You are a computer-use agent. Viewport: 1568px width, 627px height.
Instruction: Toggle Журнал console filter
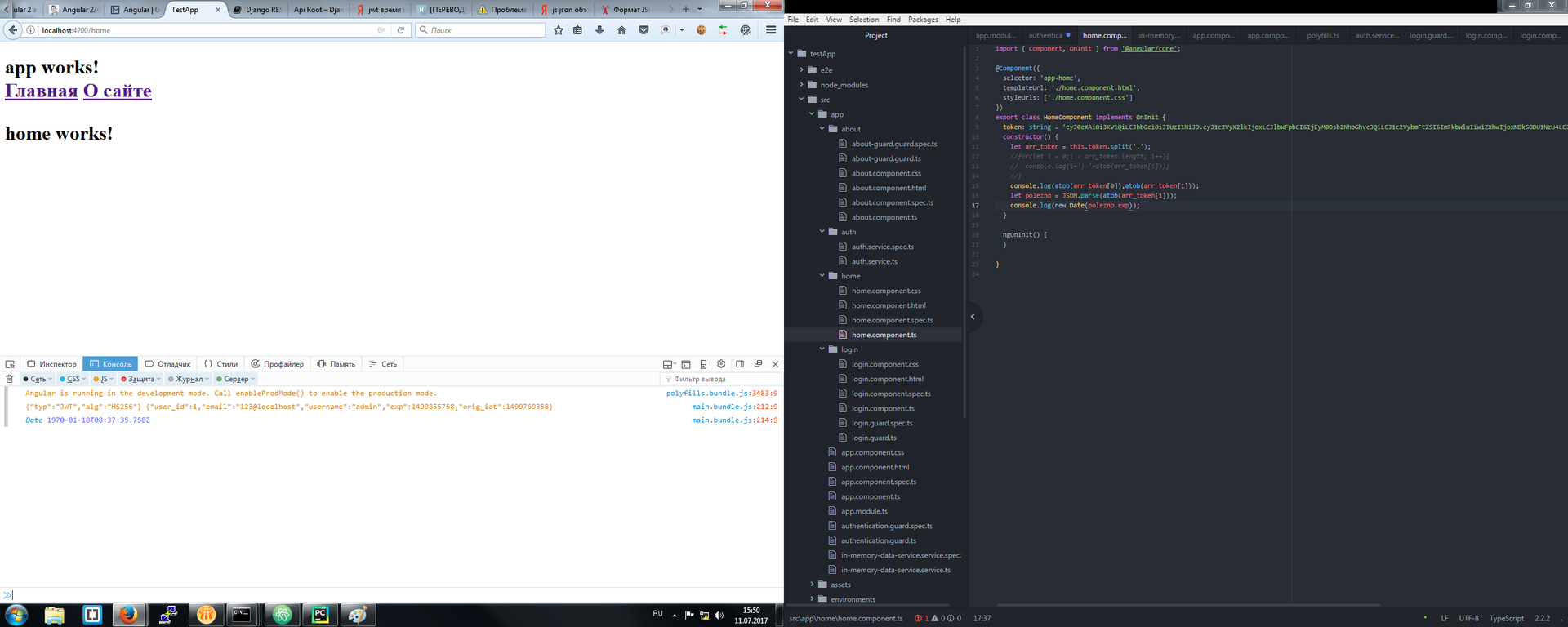tap(188, 379)
